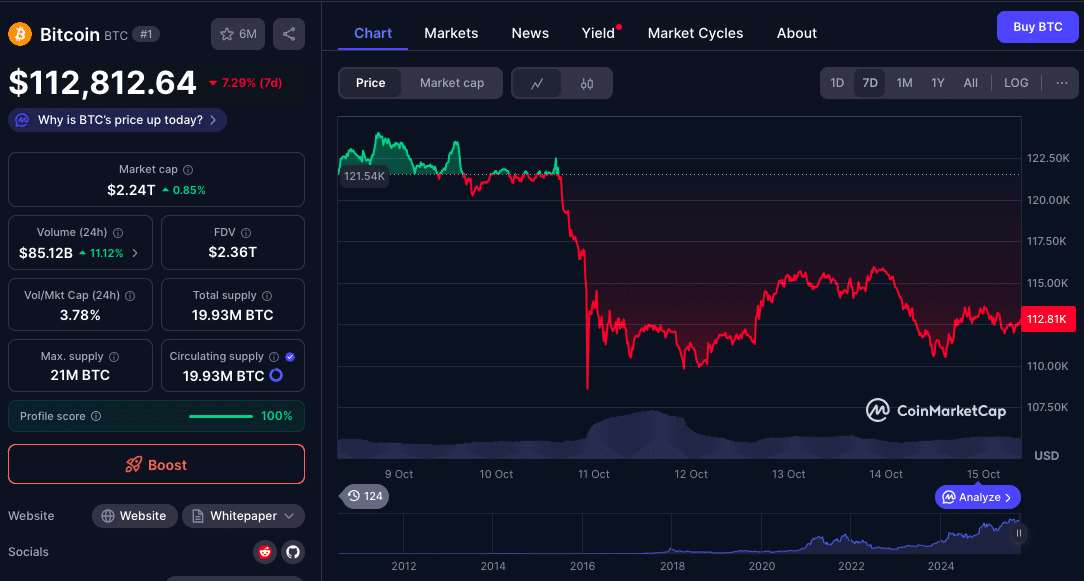1084x581 pixels.
Task: Open the Markets tab
Action: pyautogui.click(x=451, y=33)
